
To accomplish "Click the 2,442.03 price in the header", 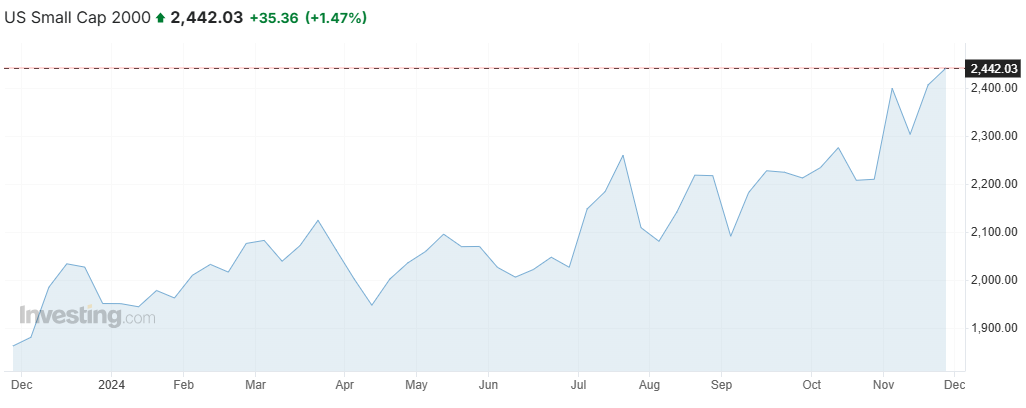I will (x=207, y=18).
